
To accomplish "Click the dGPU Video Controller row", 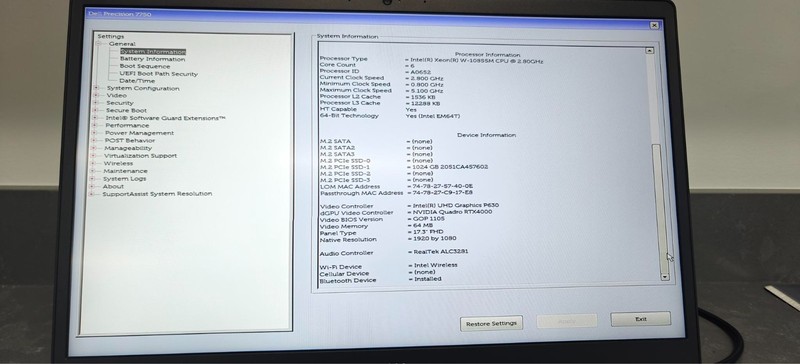I will (x=406, y=212).
